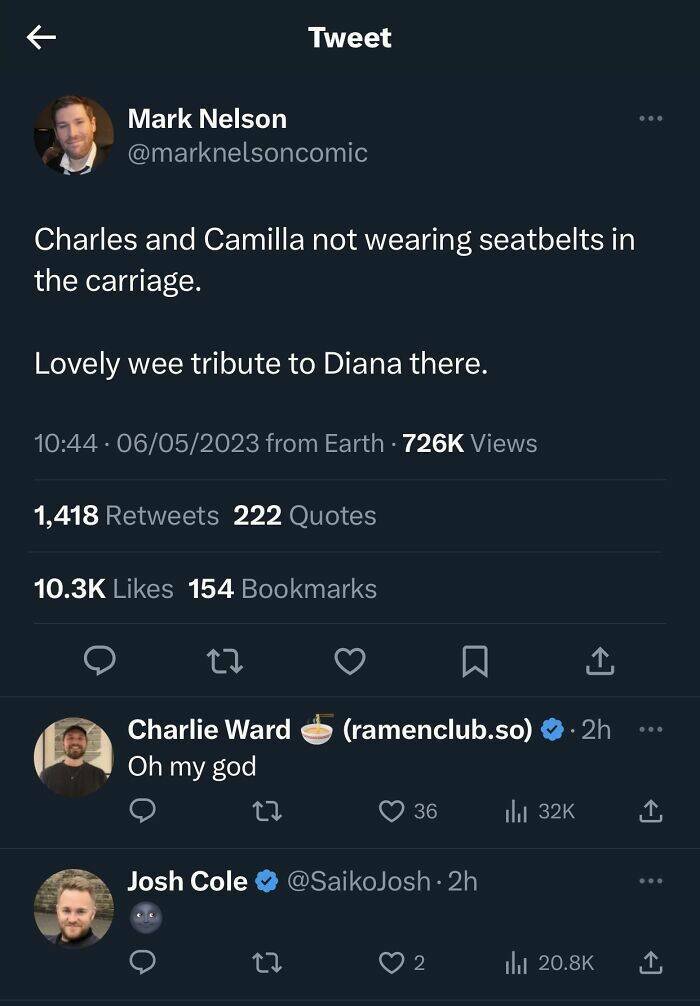Image resolution: width=700 pixels, height=1006 pixels.
Task: Select the Tweet header title
Action: click(349, 38)
